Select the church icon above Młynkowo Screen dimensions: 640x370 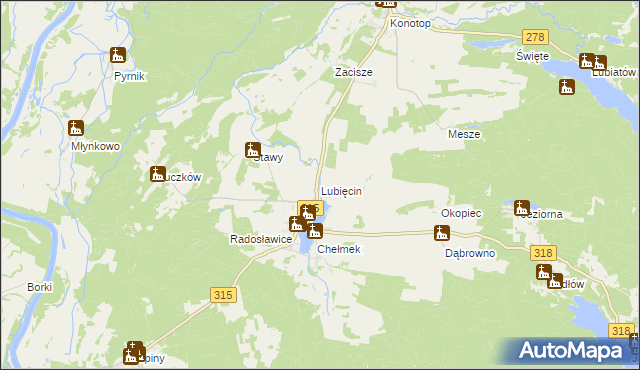click(x=76, y=128)
